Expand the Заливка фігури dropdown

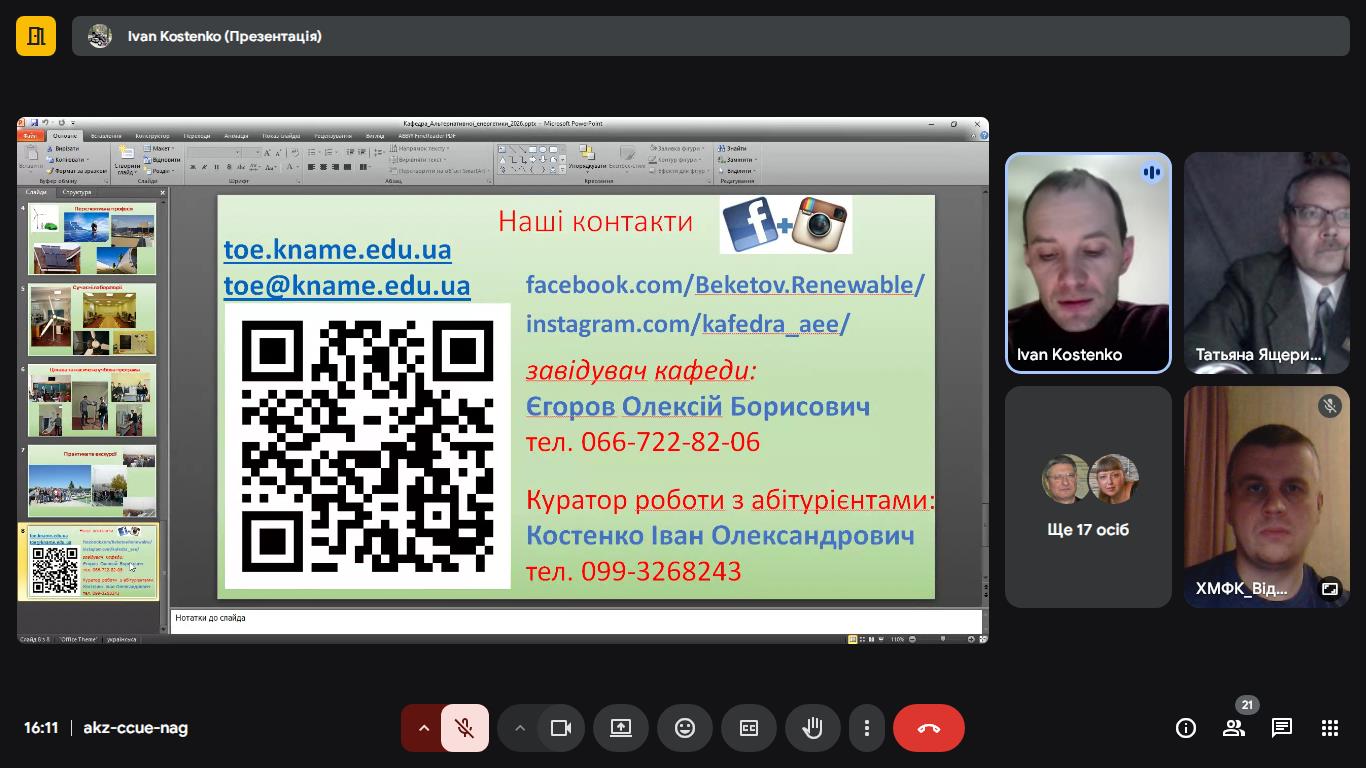point(676,149)
